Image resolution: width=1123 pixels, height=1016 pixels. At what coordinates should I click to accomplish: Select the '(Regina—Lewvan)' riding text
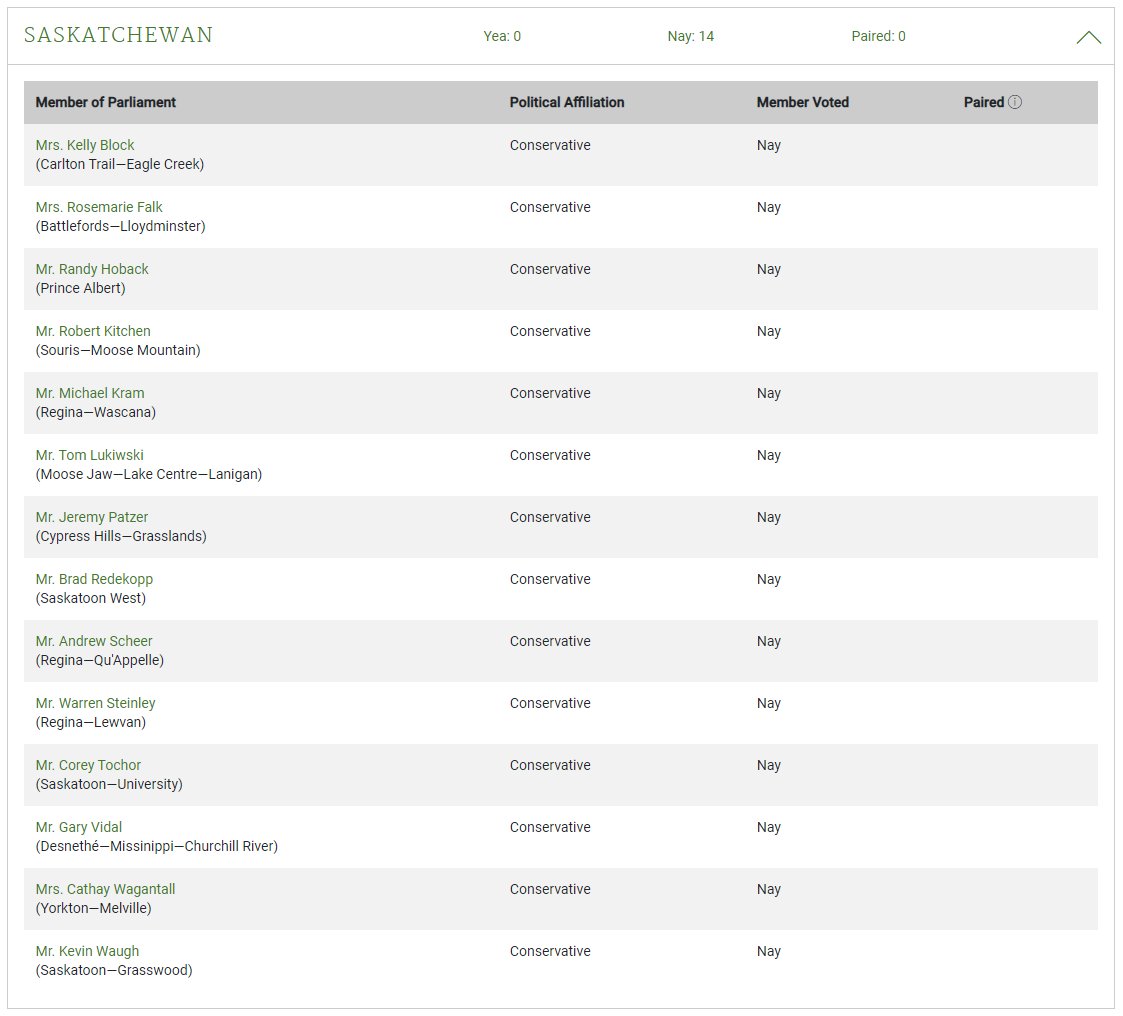point(91,722)
